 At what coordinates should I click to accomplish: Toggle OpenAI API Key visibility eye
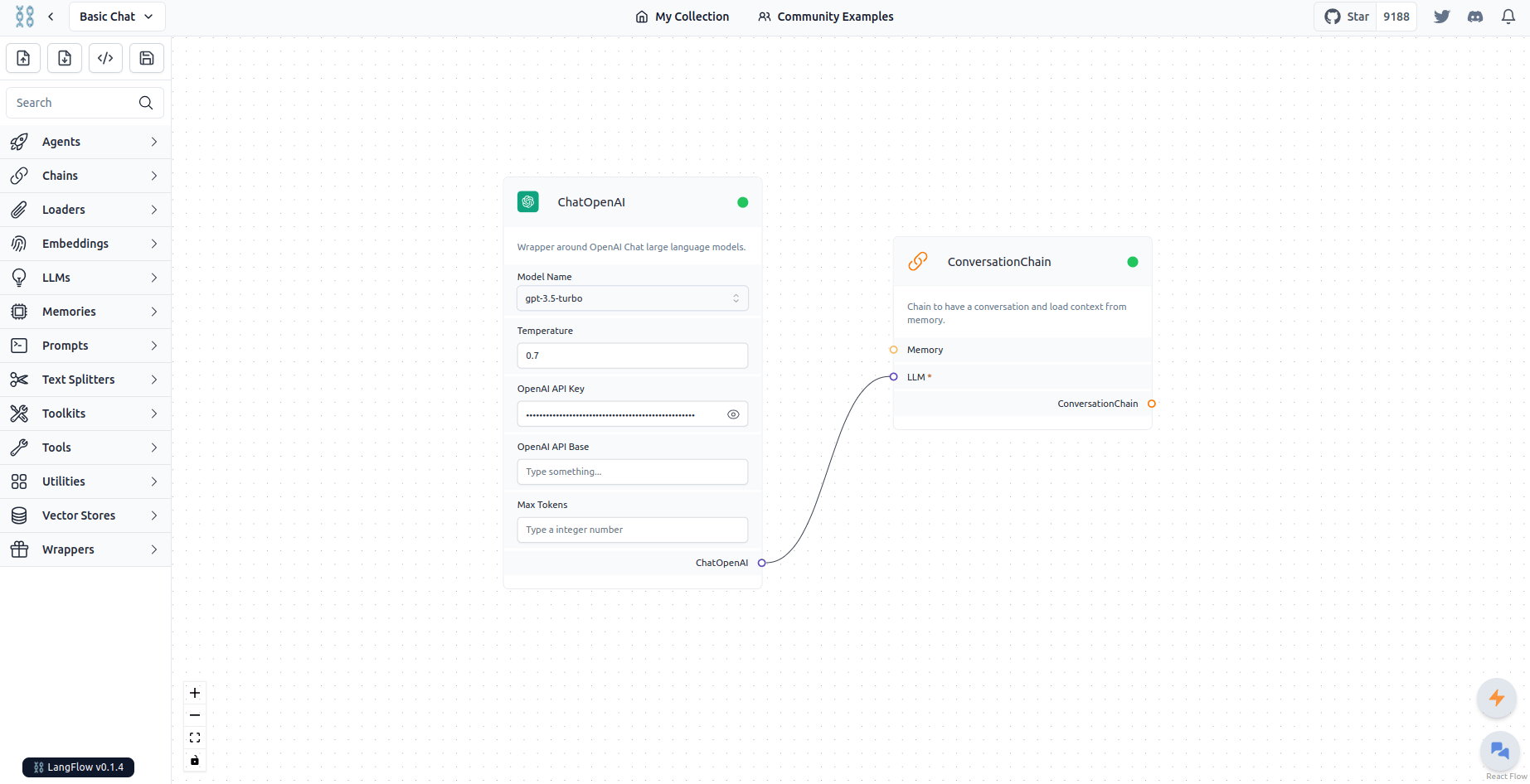coord(733,414)
